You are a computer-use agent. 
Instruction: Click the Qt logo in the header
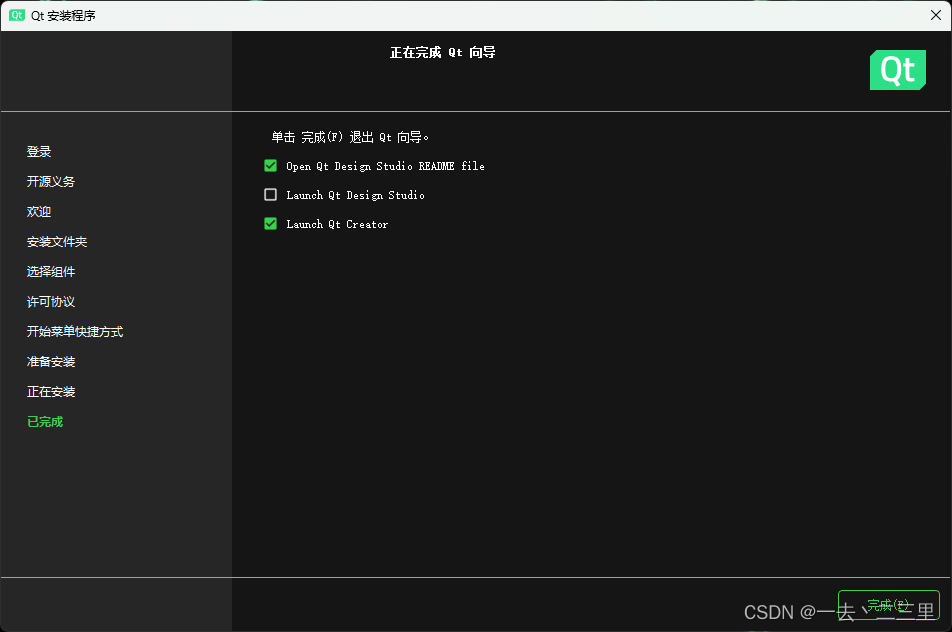click(x=897, y=70)
